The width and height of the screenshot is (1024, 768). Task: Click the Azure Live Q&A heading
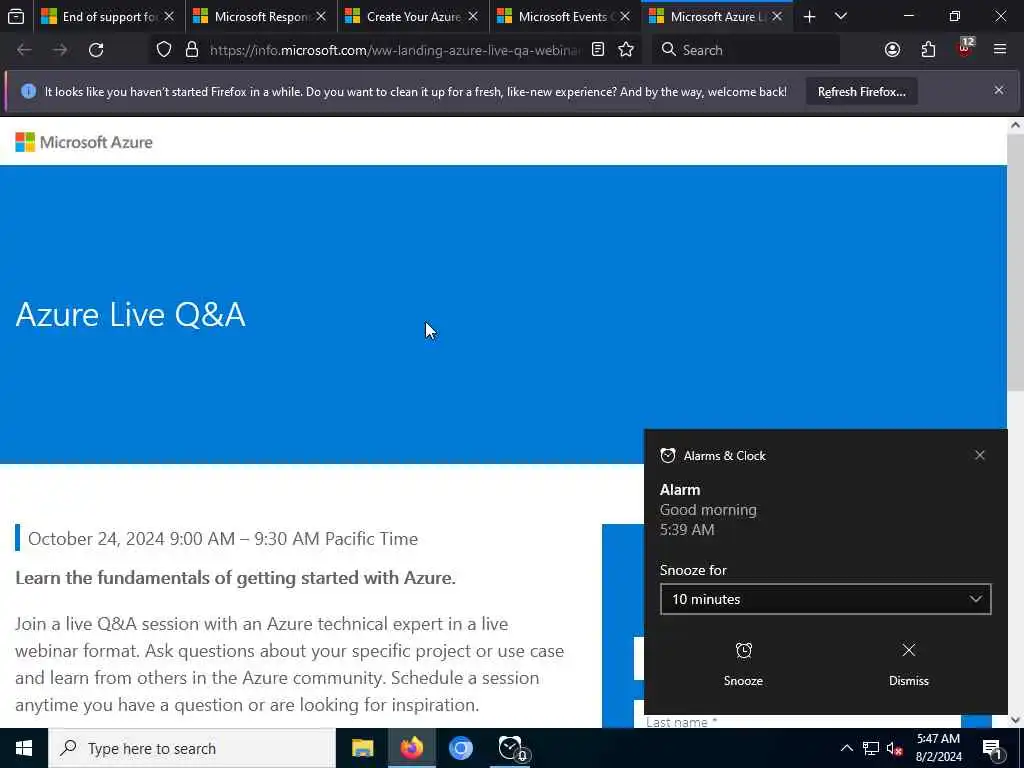131,315
